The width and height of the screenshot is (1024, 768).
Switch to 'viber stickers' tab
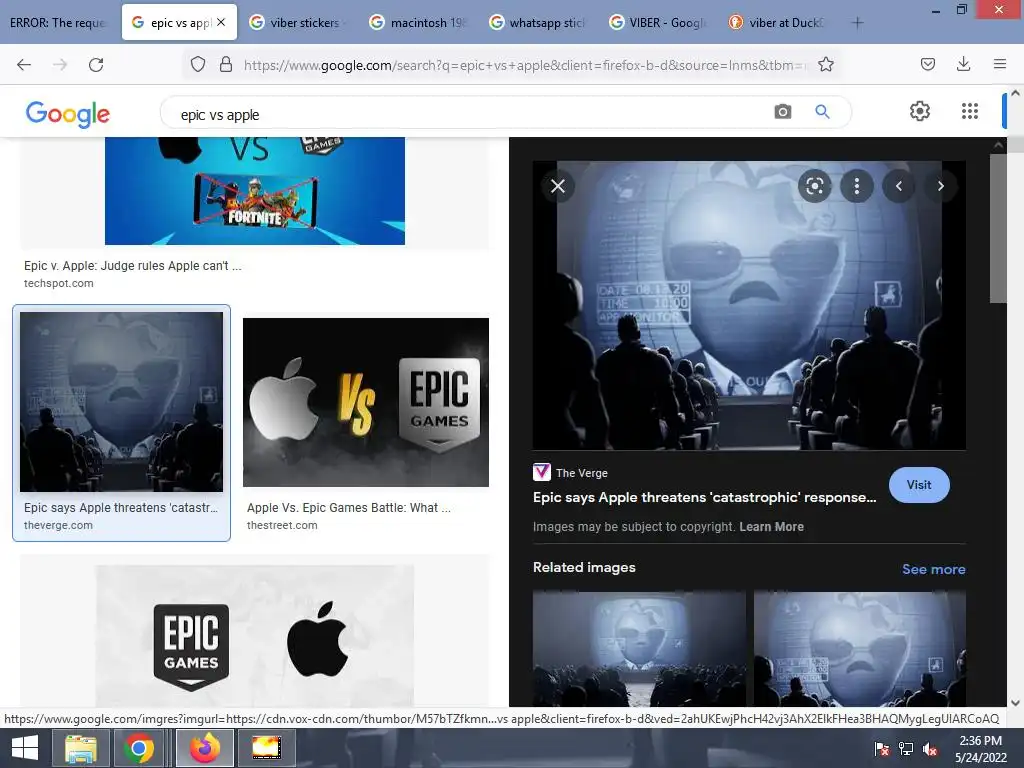point(299,23)
